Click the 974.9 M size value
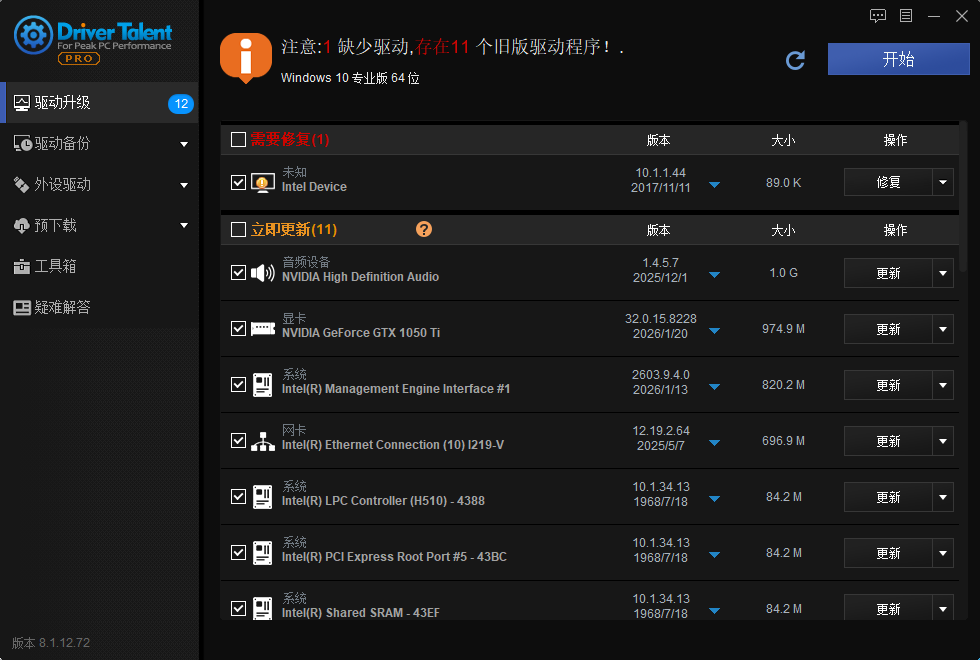The height and width of the screenshot is (660, 980). click(x=783, y=329)
